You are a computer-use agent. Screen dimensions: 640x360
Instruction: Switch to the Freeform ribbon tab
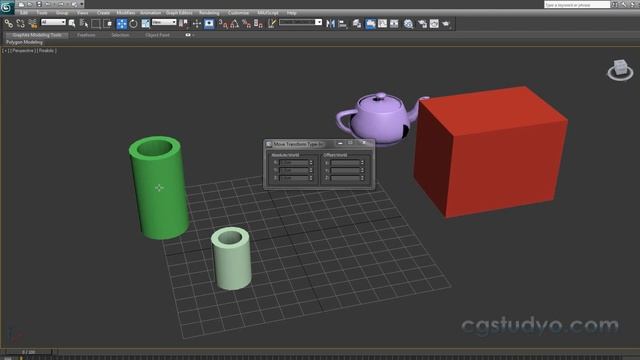click(86, 35)
